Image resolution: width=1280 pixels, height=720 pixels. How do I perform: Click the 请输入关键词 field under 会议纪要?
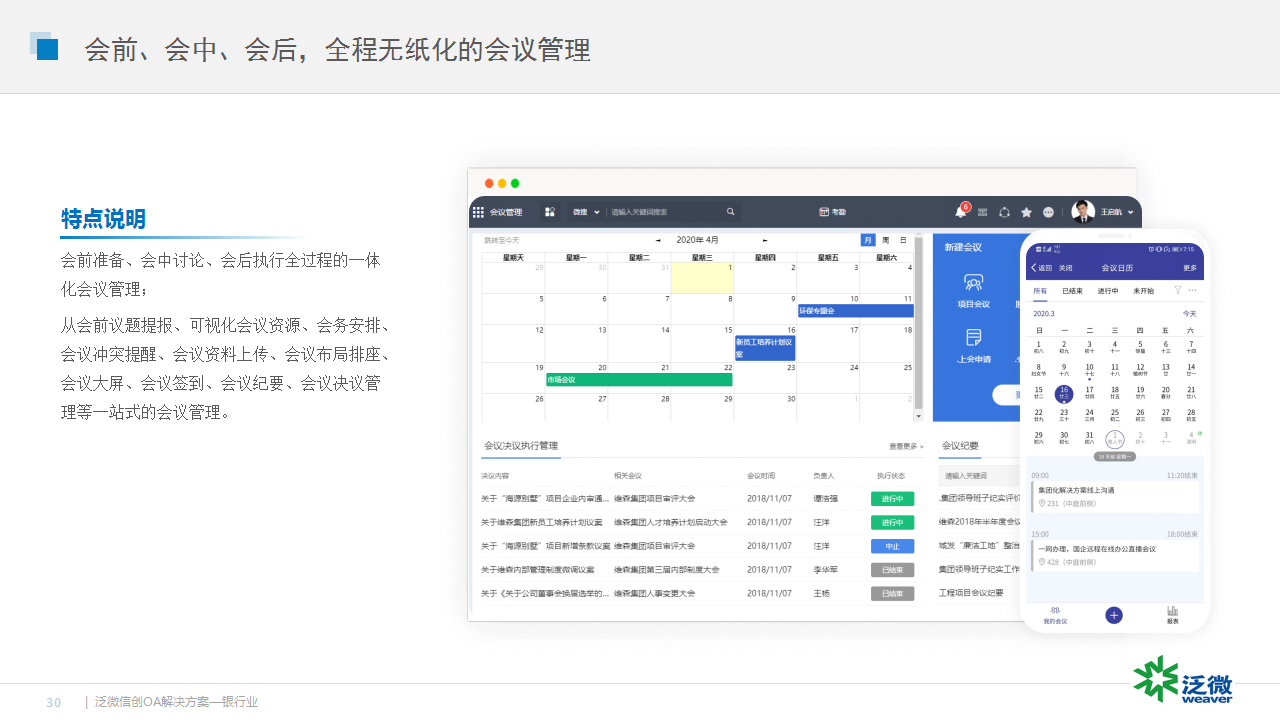tap(980, 476)
